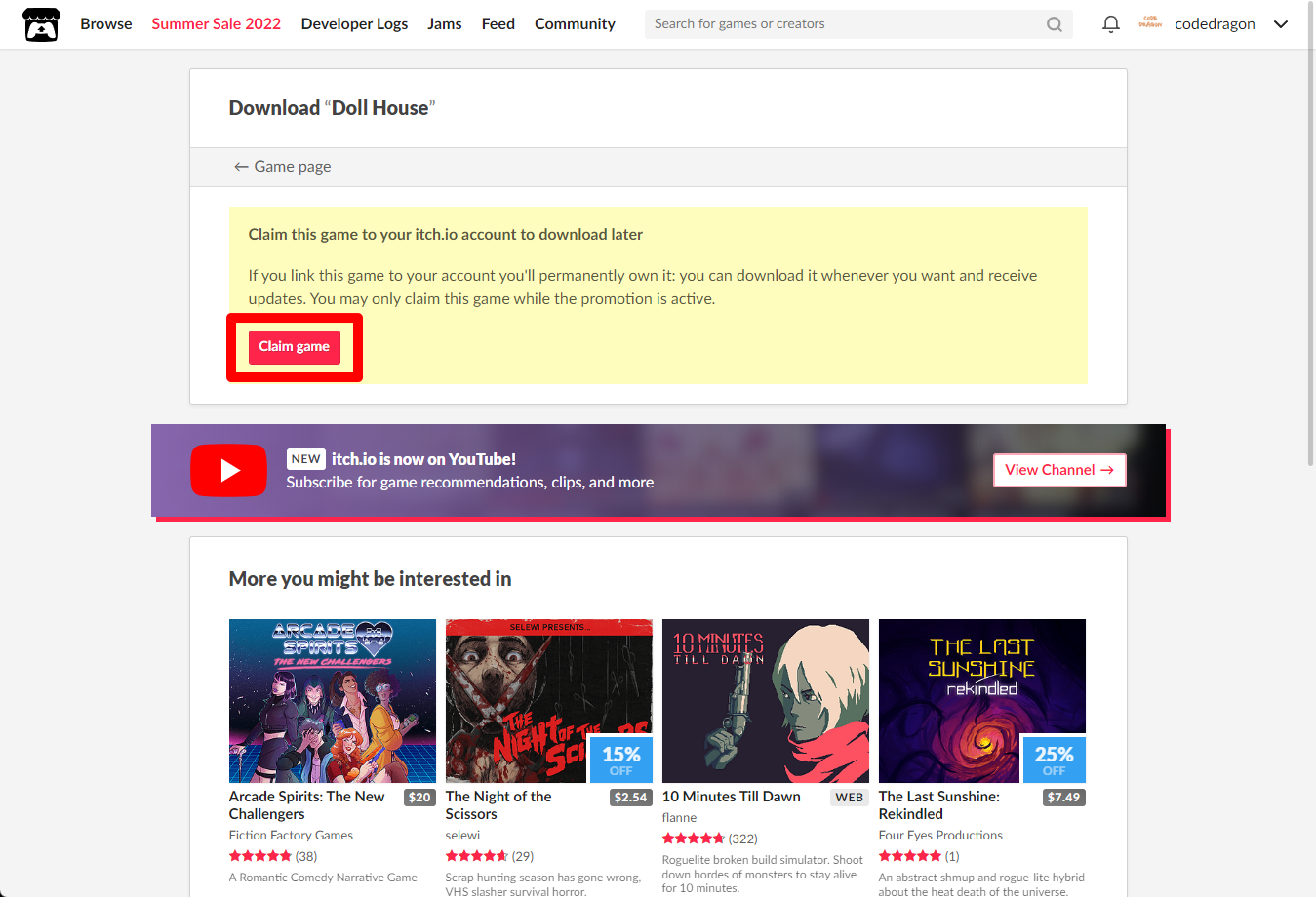Viewport: 1316px width, 897px height.
Task: Click the YouTube play logo
Action: pyautogui.click(x=228, y=470)
